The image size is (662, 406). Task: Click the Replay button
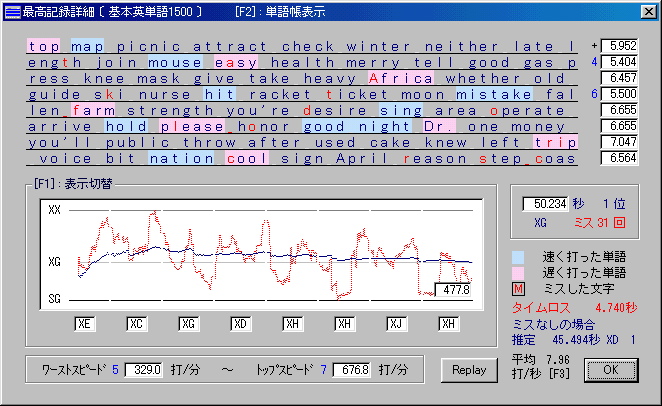469,370
